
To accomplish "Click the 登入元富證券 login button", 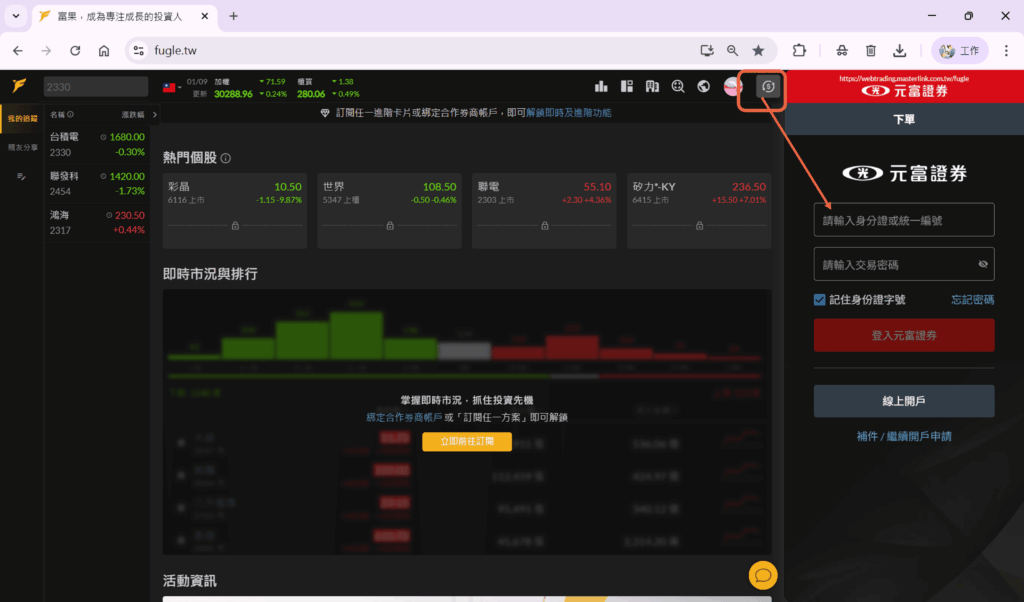I will (904, 335).
